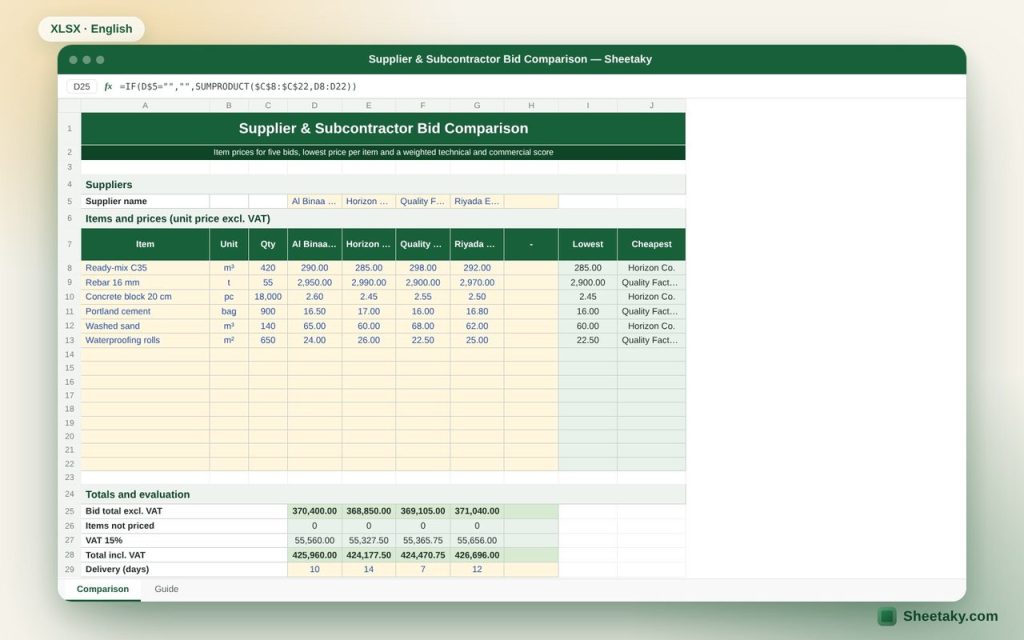Click the VAT value '55,327.50'
The height and width of the screenshot is (640, 1024).
click(368, 540)
